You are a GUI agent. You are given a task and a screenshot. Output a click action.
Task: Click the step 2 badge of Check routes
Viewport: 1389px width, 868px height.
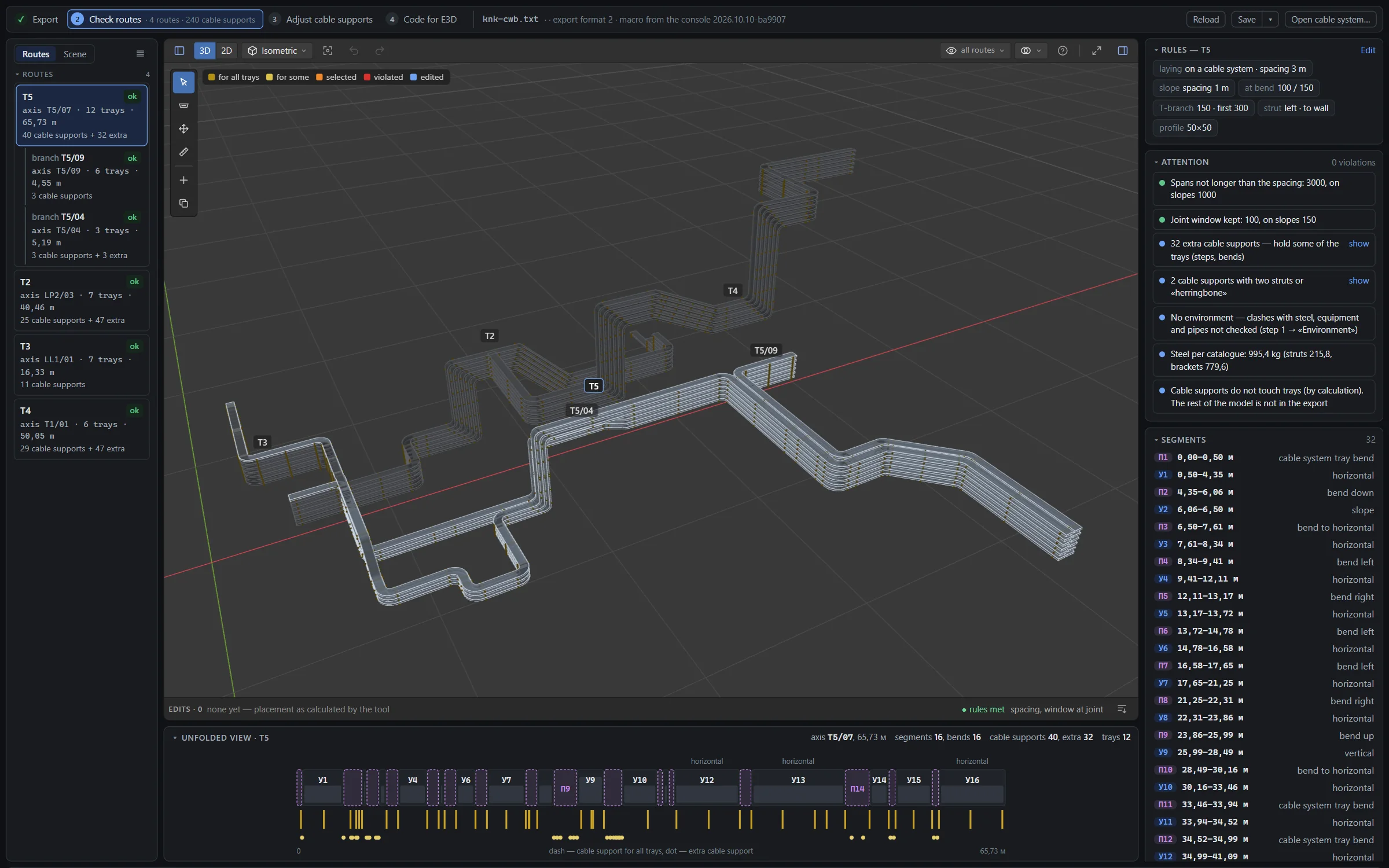(77, 19)
